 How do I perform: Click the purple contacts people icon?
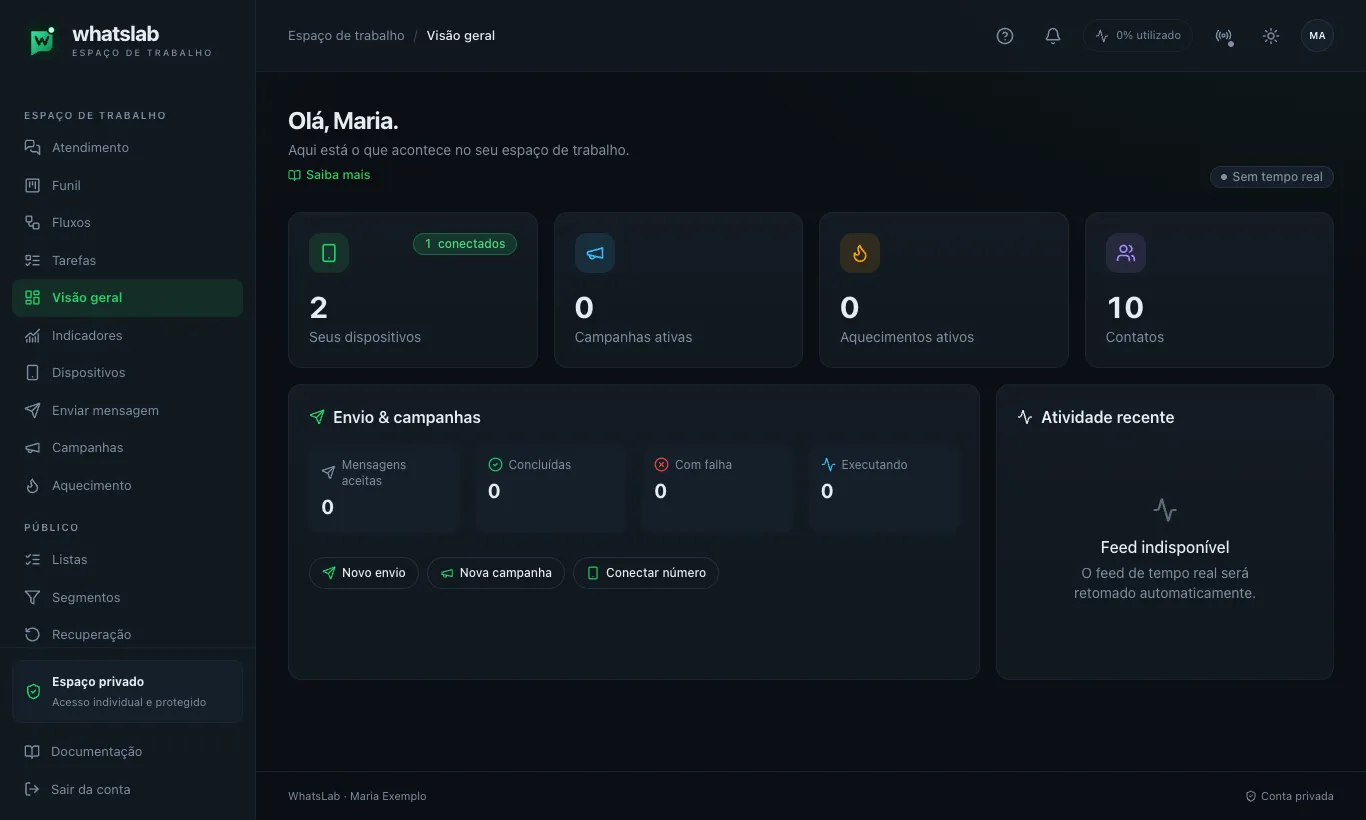pos(1126,253)
